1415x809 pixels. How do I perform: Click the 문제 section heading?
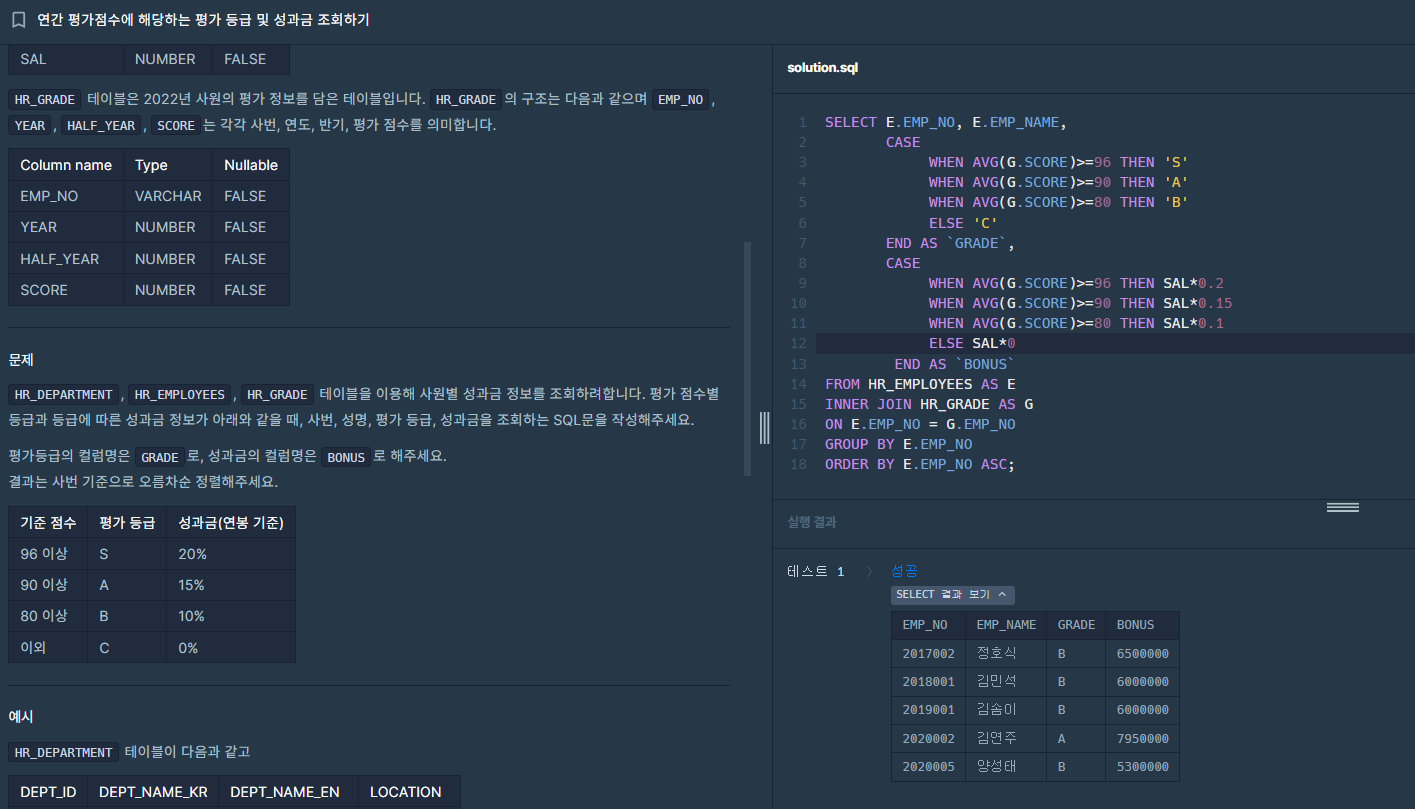tap(21, 359)
